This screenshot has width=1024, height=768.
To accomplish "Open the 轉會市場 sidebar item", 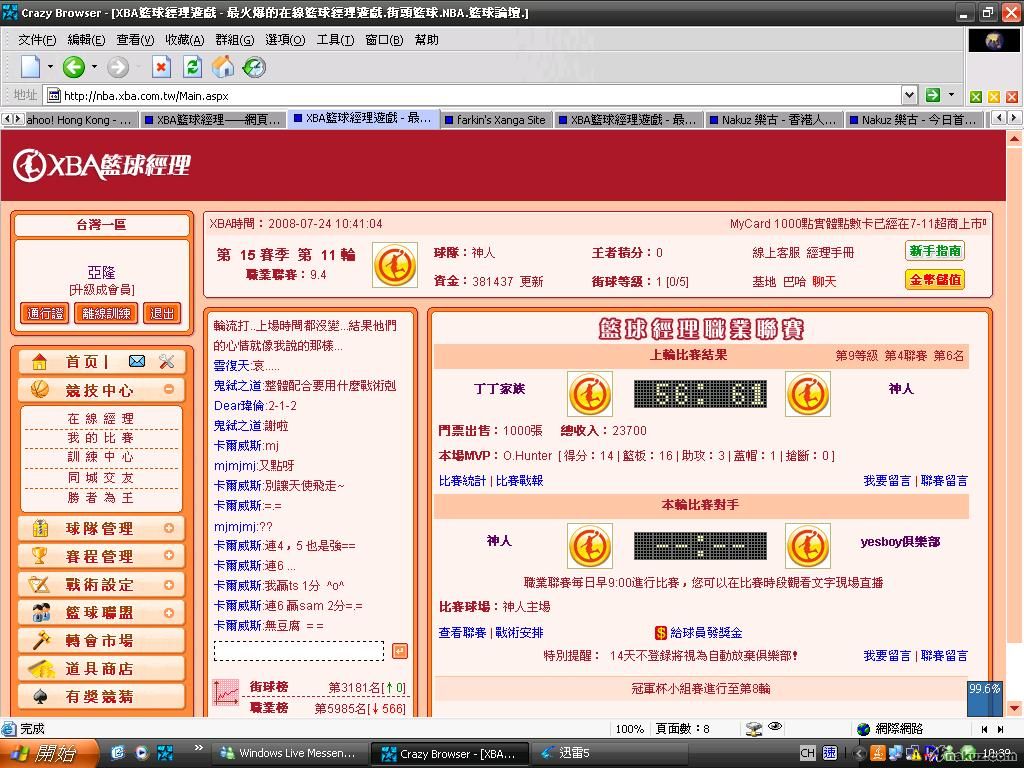I will click(x=101, y=641).
